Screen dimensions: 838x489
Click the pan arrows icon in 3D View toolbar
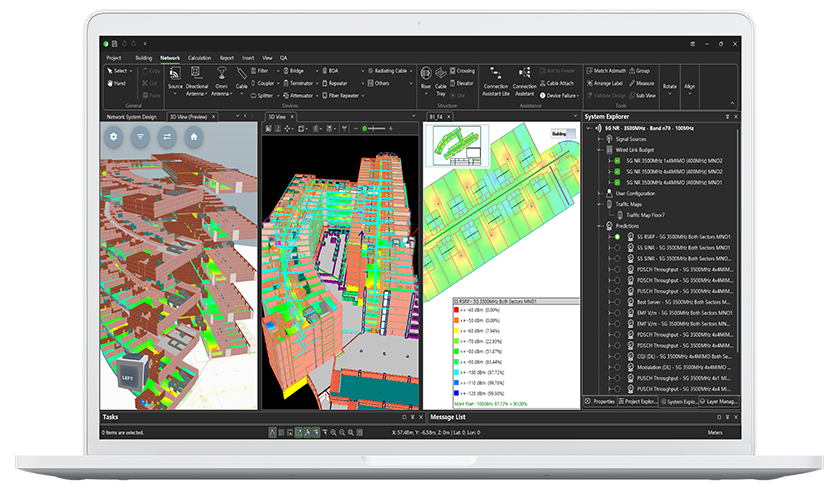point(288,129)
